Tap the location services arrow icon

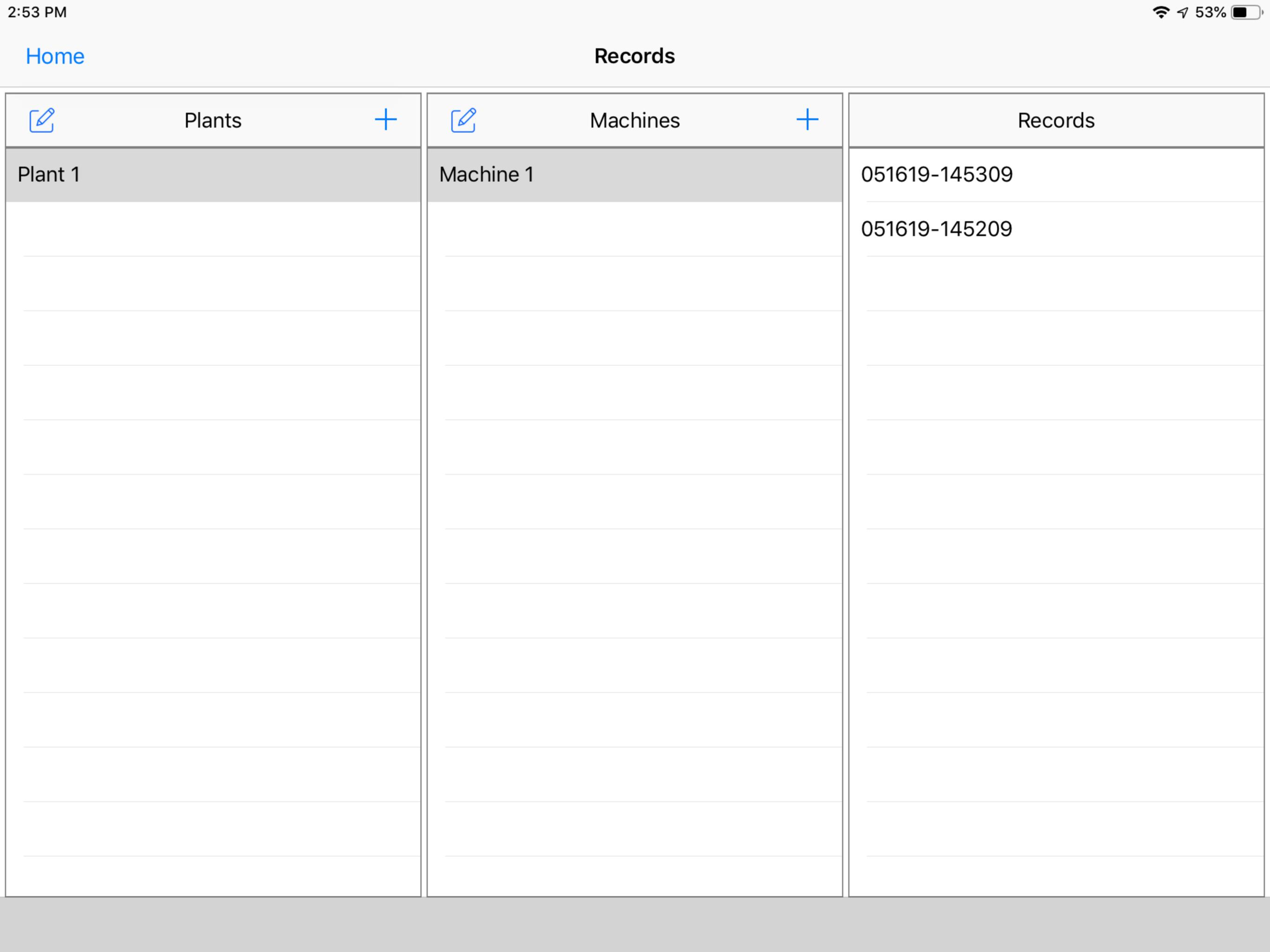tap(1183, 12)
